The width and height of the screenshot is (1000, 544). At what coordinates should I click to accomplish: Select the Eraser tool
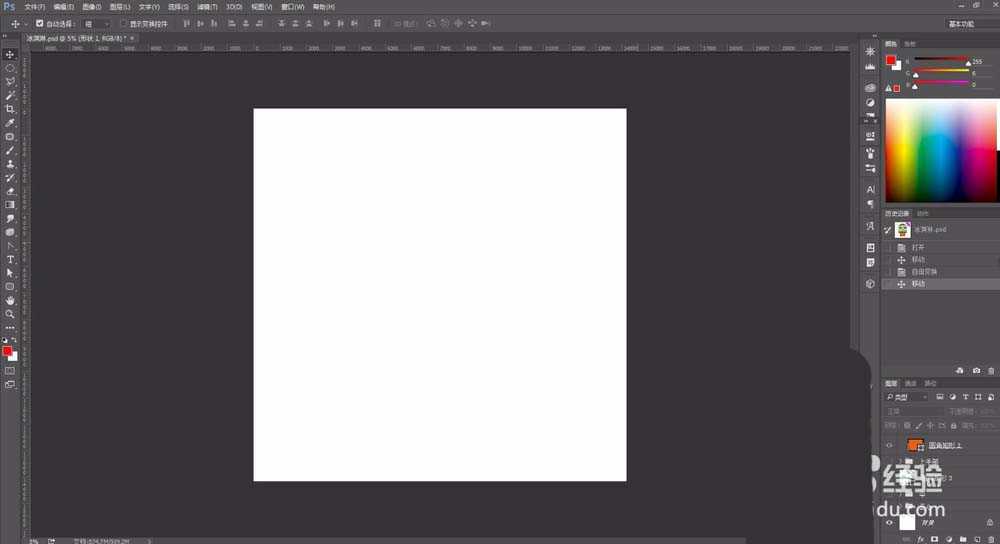10,191
